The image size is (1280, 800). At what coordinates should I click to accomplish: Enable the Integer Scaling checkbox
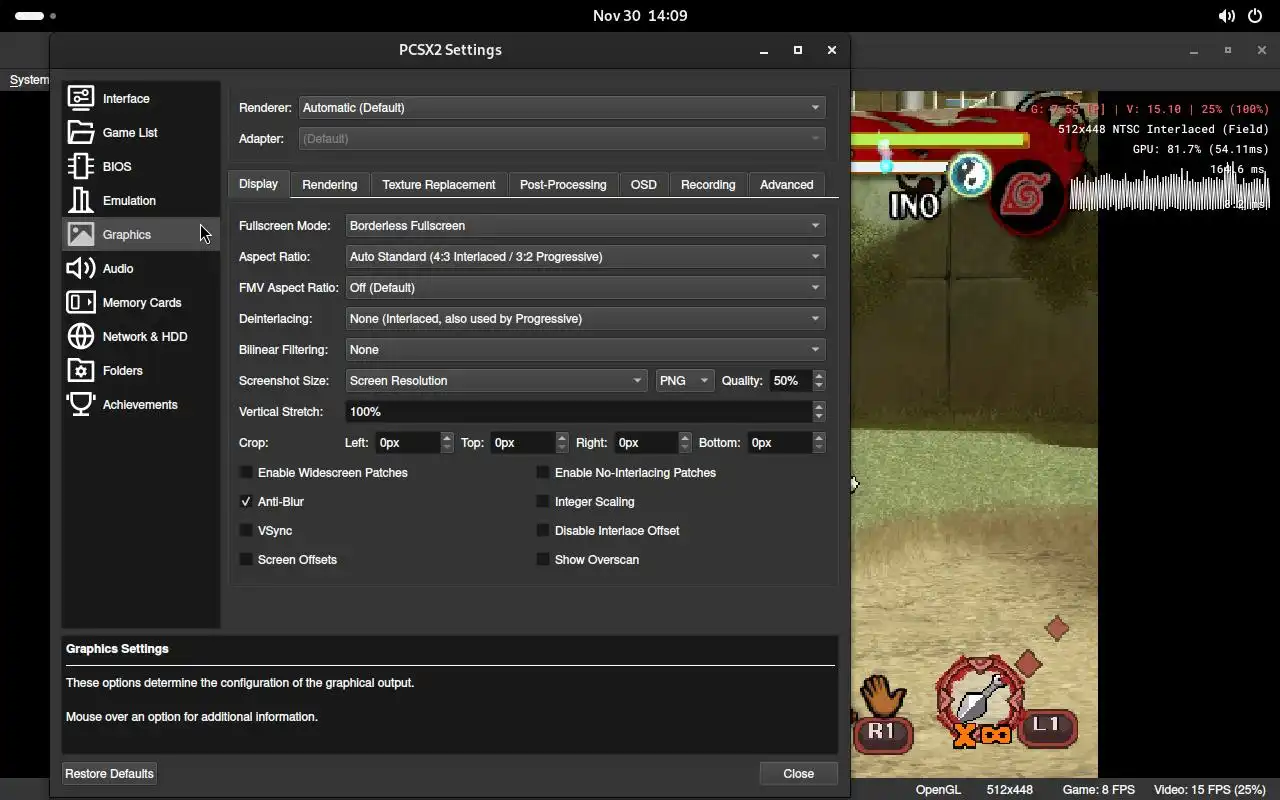[x=543, y=501]
